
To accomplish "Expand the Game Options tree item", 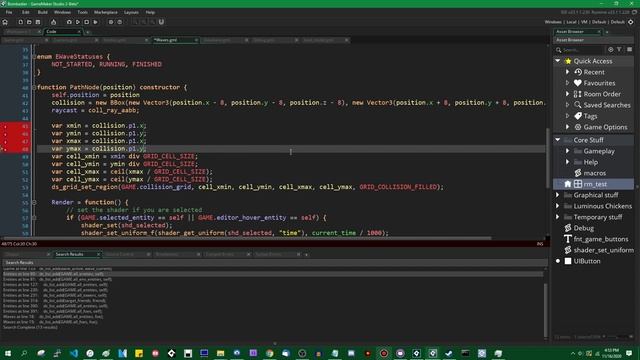I will (x=567, y=127).
